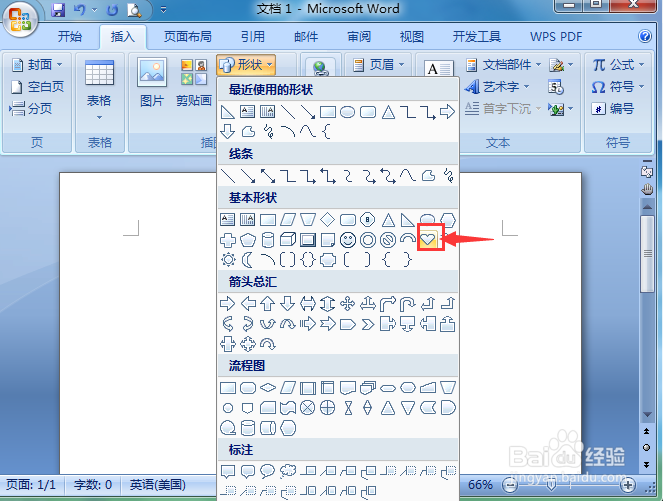
Task: Choose the cylinder (can) shape in Basic Shapes
Action: [268, 240]
